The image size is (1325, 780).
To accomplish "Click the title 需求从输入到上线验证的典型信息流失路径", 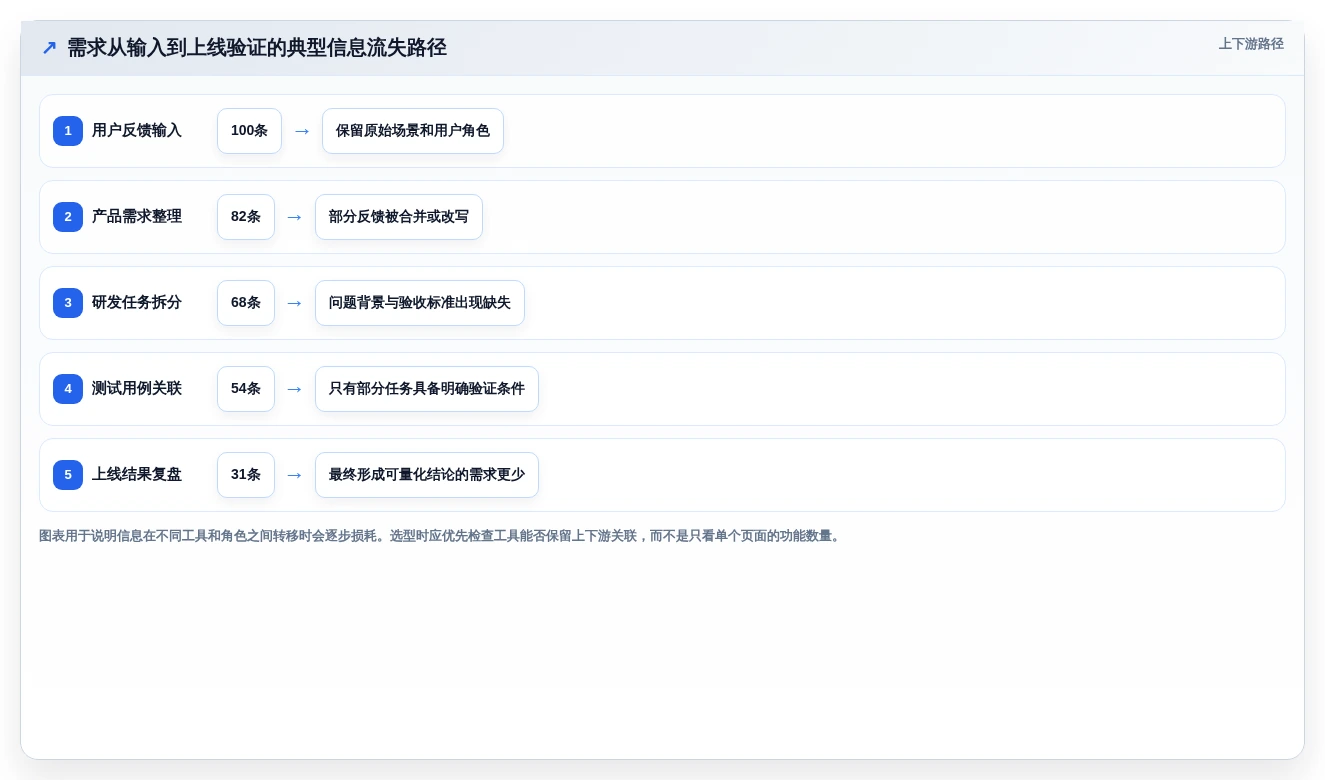I will pyautogui.click(x=256, y=48).
